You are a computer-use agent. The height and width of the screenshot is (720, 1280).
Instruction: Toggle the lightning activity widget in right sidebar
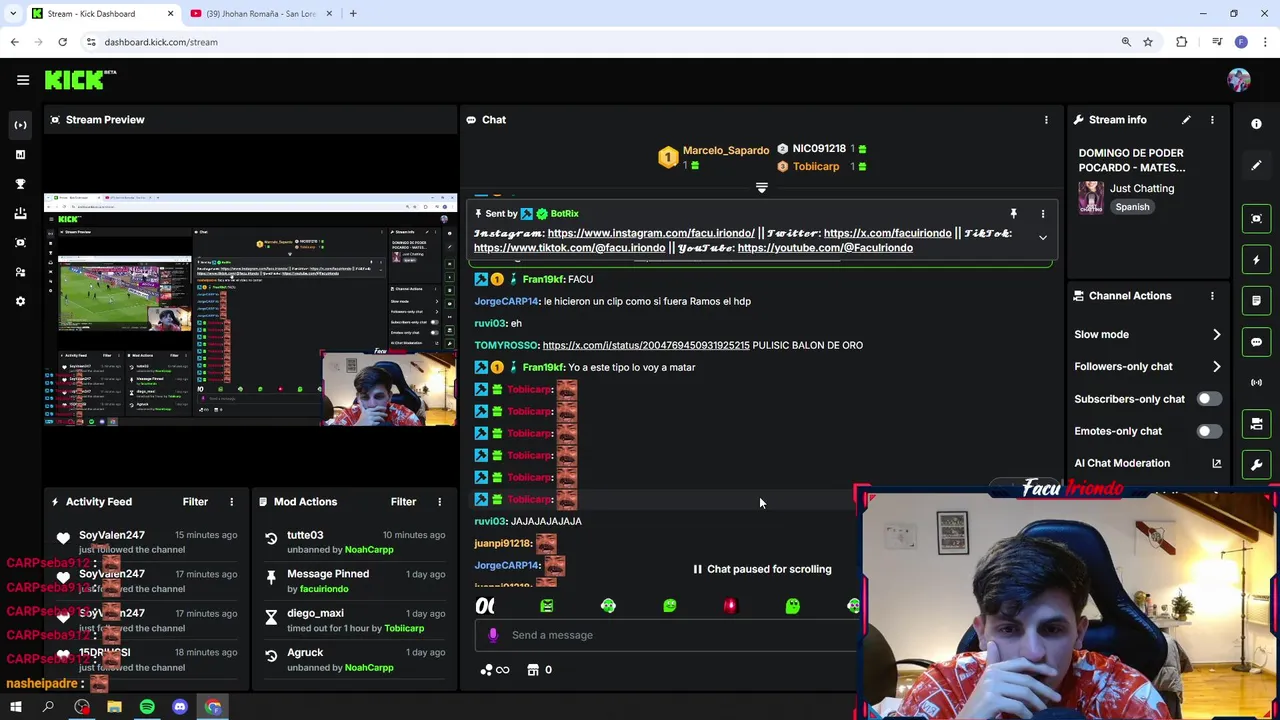pyautogui.click(x=1256, y=260)
